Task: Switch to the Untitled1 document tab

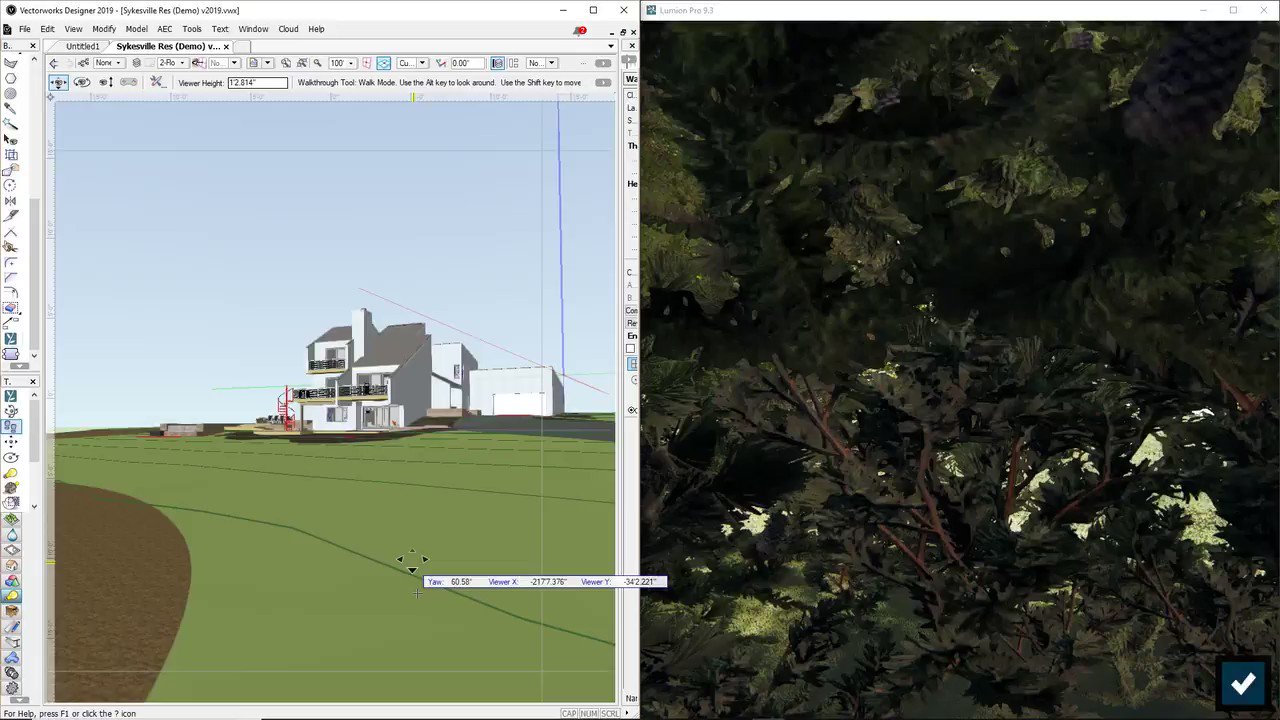Action: [x=82, y=46]
